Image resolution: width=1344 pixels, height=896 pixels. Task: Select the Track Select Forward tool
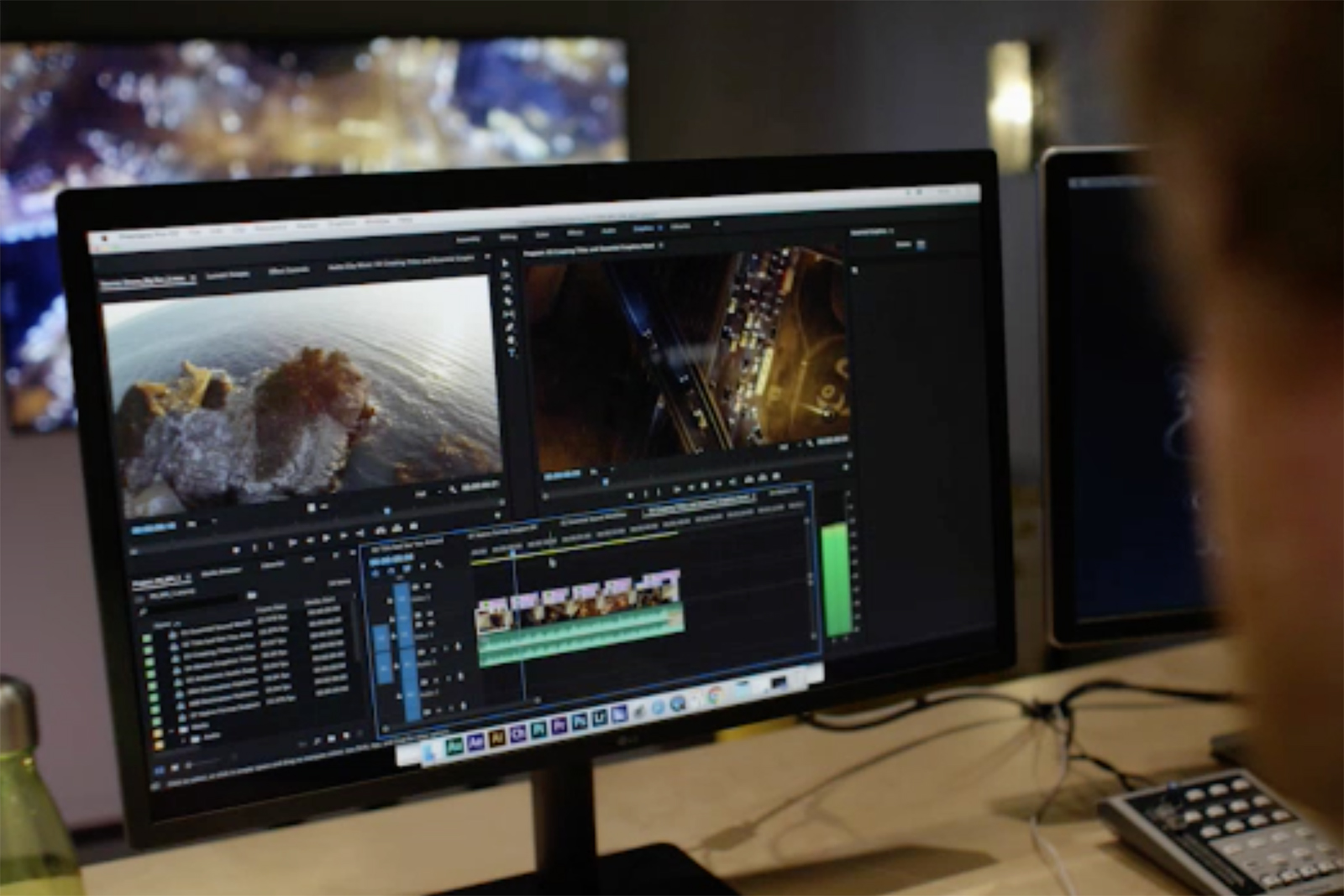point(506,275)
